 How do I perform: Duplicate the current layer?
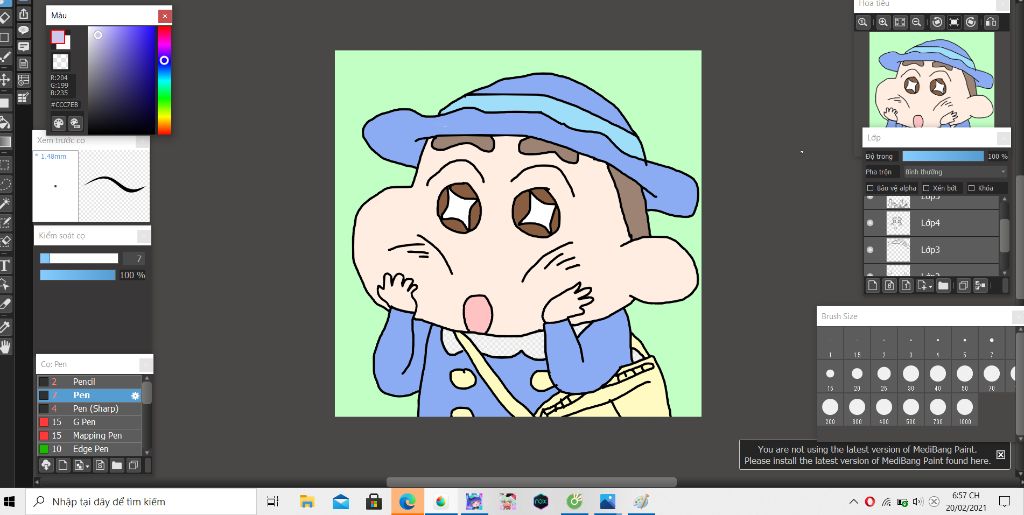[x=963, y=285]
